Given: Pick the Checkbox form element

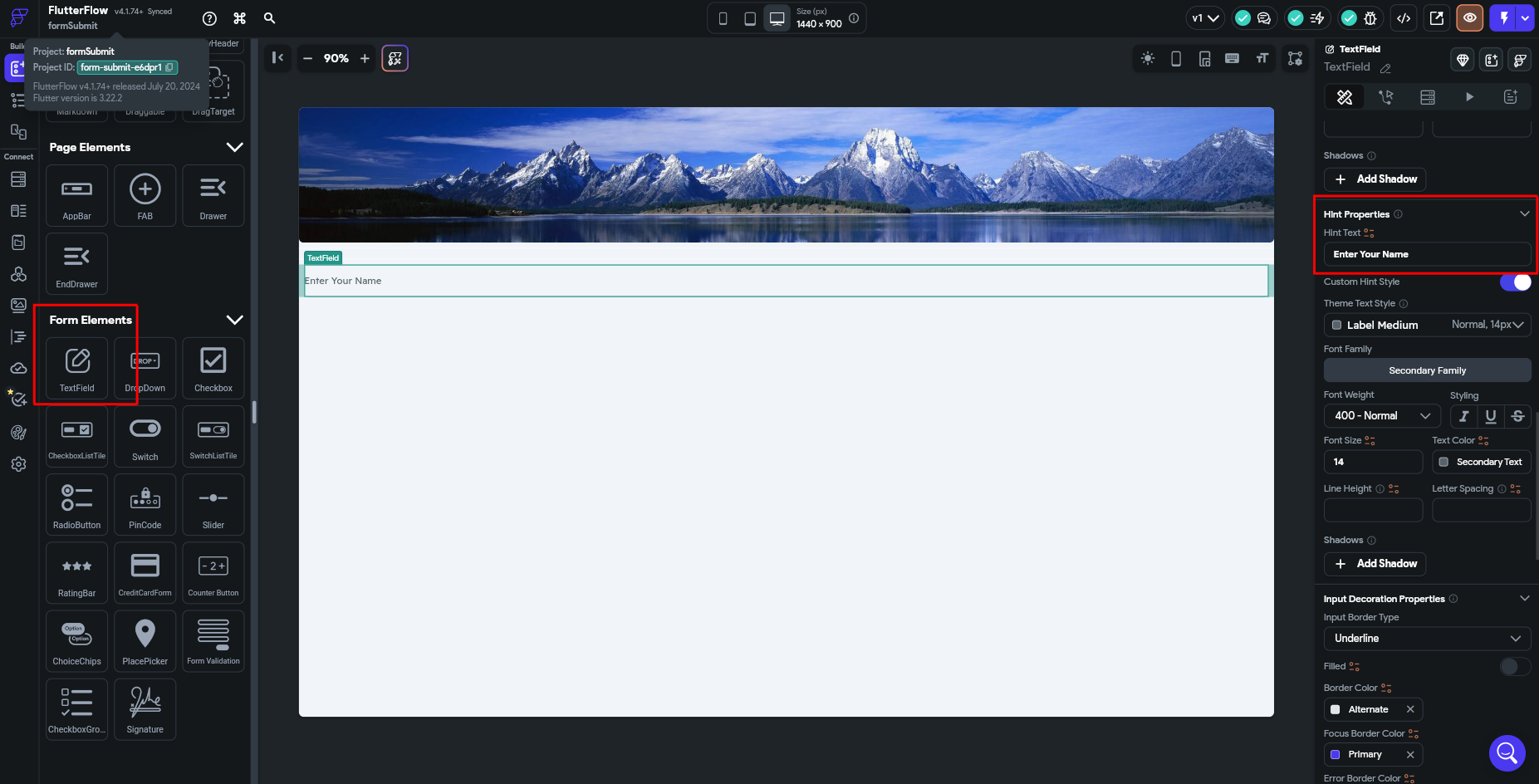Looking at the screenshot, I should coord(213,368).
